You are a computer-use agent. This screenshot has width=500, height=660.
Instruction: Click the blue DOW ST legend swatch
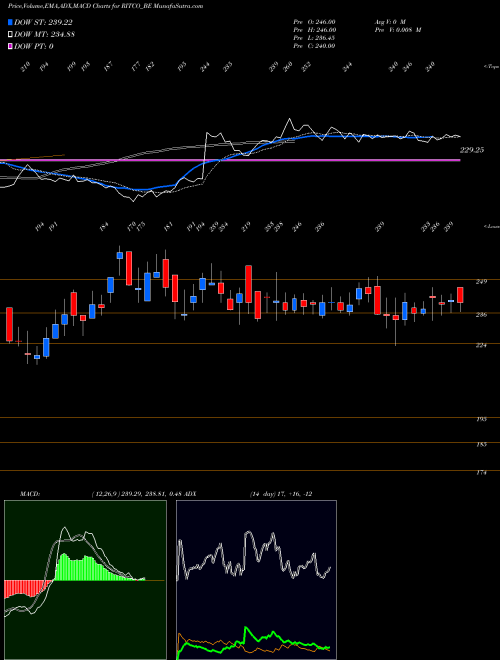pyautogui.click(x=10, y=22)
